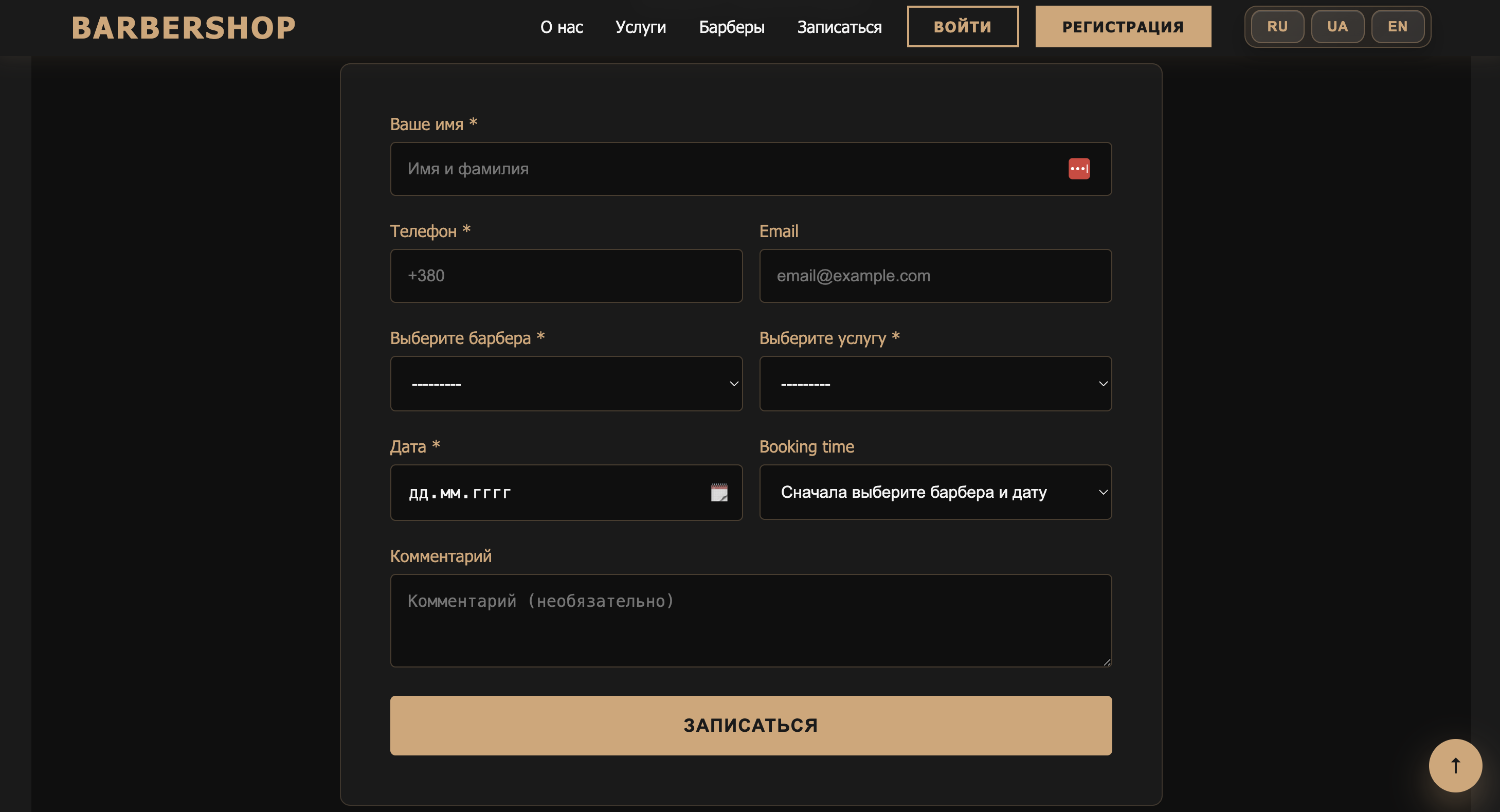Viewport: 1500px width, 812px height.
Task: Open the calendar picker icon in date field
Action: [719, 493]
